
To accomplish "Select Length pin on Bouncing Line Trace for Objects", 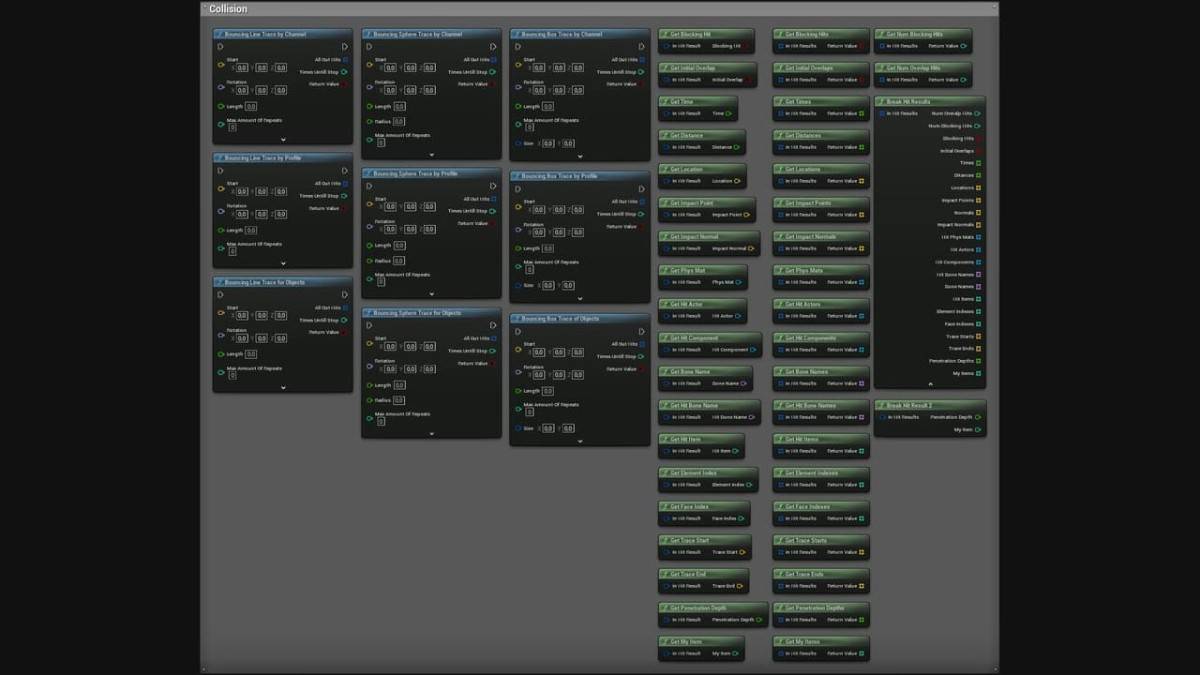I will pos(221,354).
